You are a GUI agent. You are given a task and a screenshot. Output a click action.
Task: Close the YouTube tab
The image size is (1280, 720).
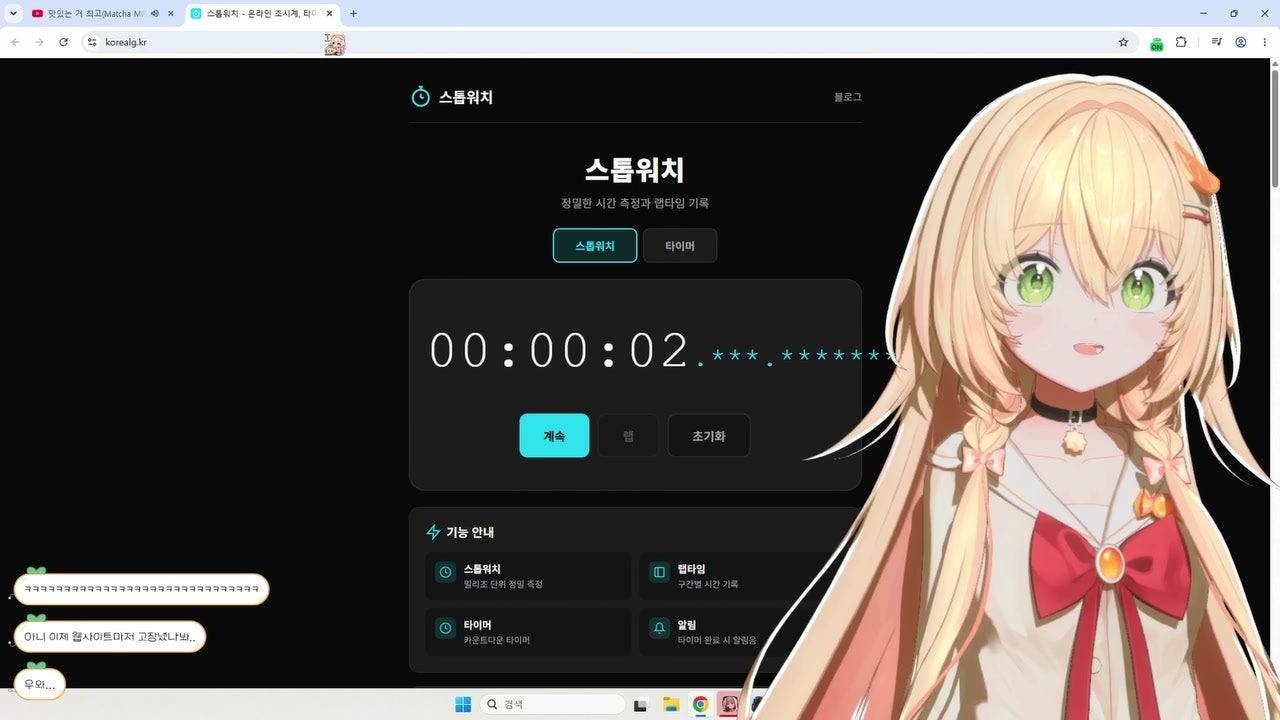pyautogui.click(x=171, y=14)
